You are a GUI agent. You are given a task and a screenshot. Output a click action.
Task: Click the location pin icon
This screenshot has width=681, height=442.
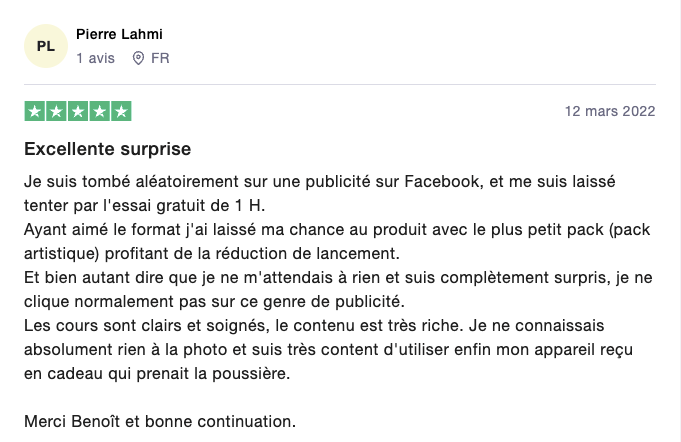coord(138,58)
